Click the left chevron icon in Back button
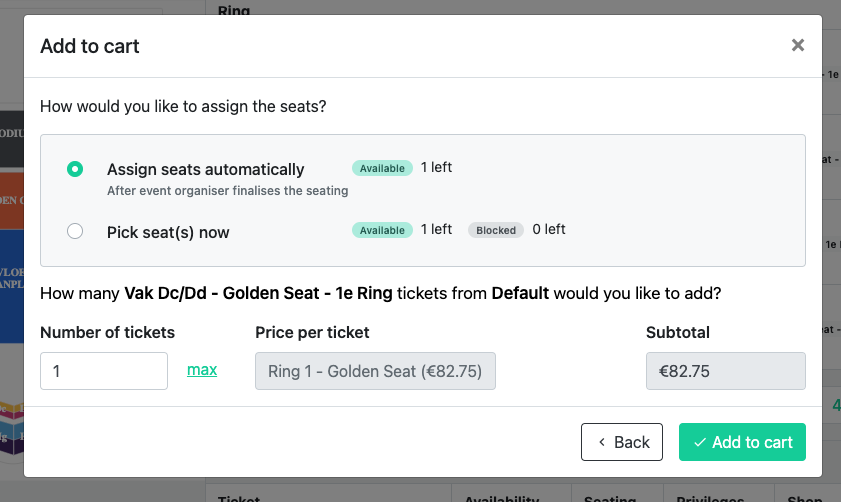Viewport: 841px width, 502px height. (602, 442)
